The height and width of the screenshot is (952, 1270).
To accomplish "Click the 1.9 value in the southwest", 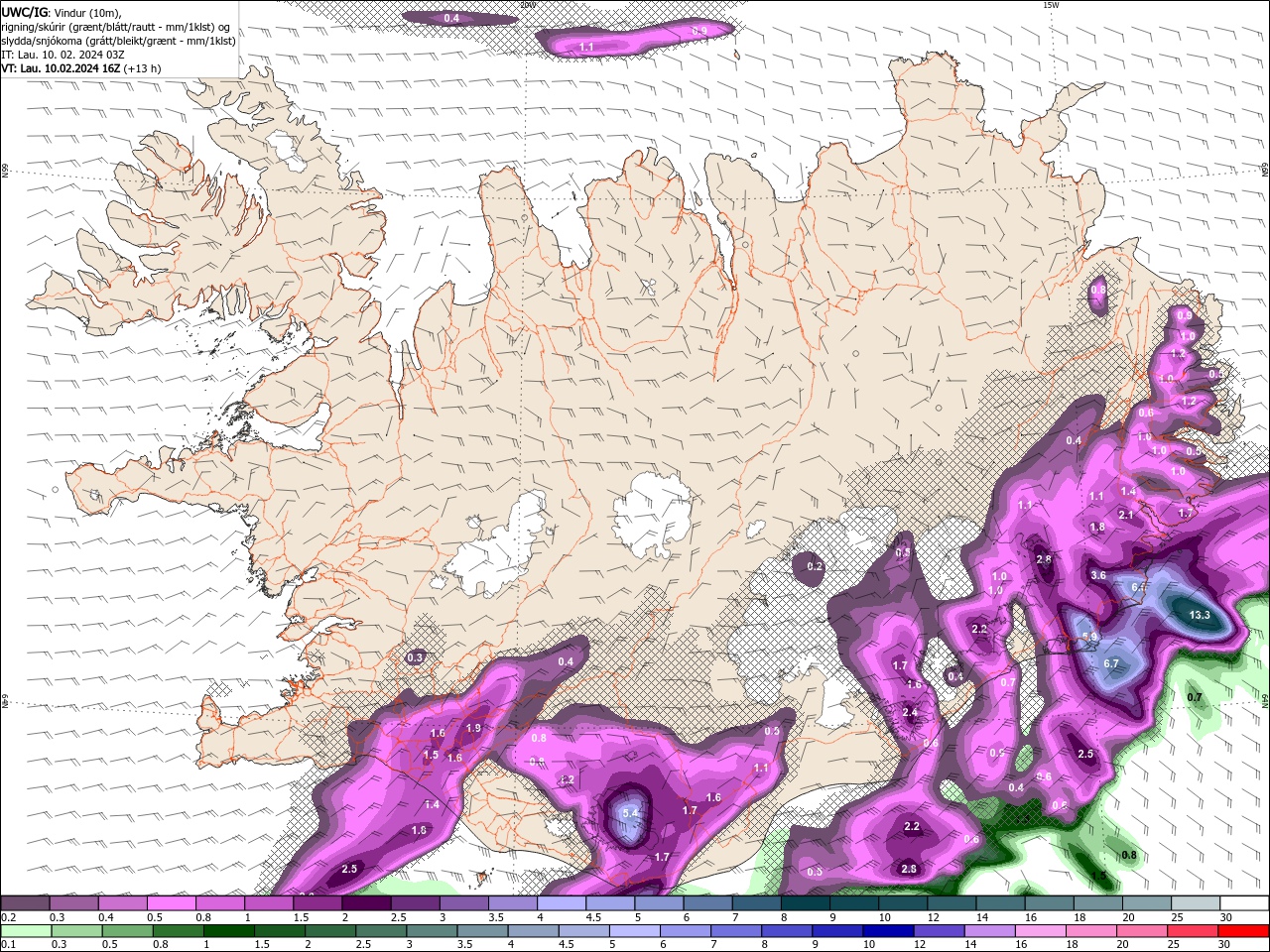I will point(473,728).
